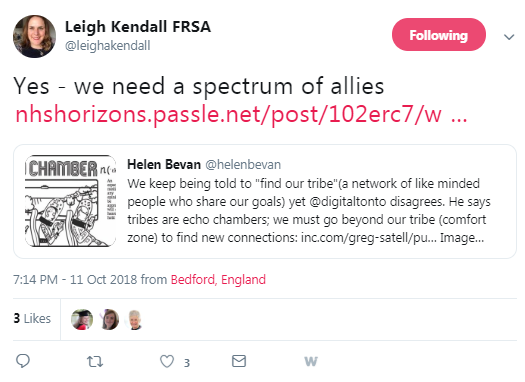Retweet this tweet using the retweet icon

pyautogui.click(x=95, y=362)
